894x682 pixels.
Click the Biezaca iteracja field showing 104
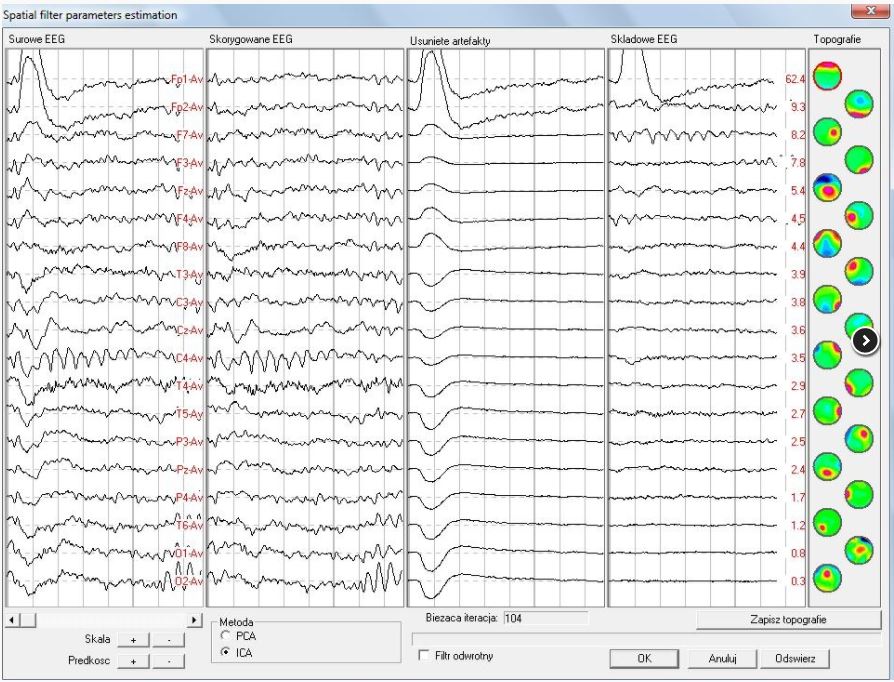point(545,618)
